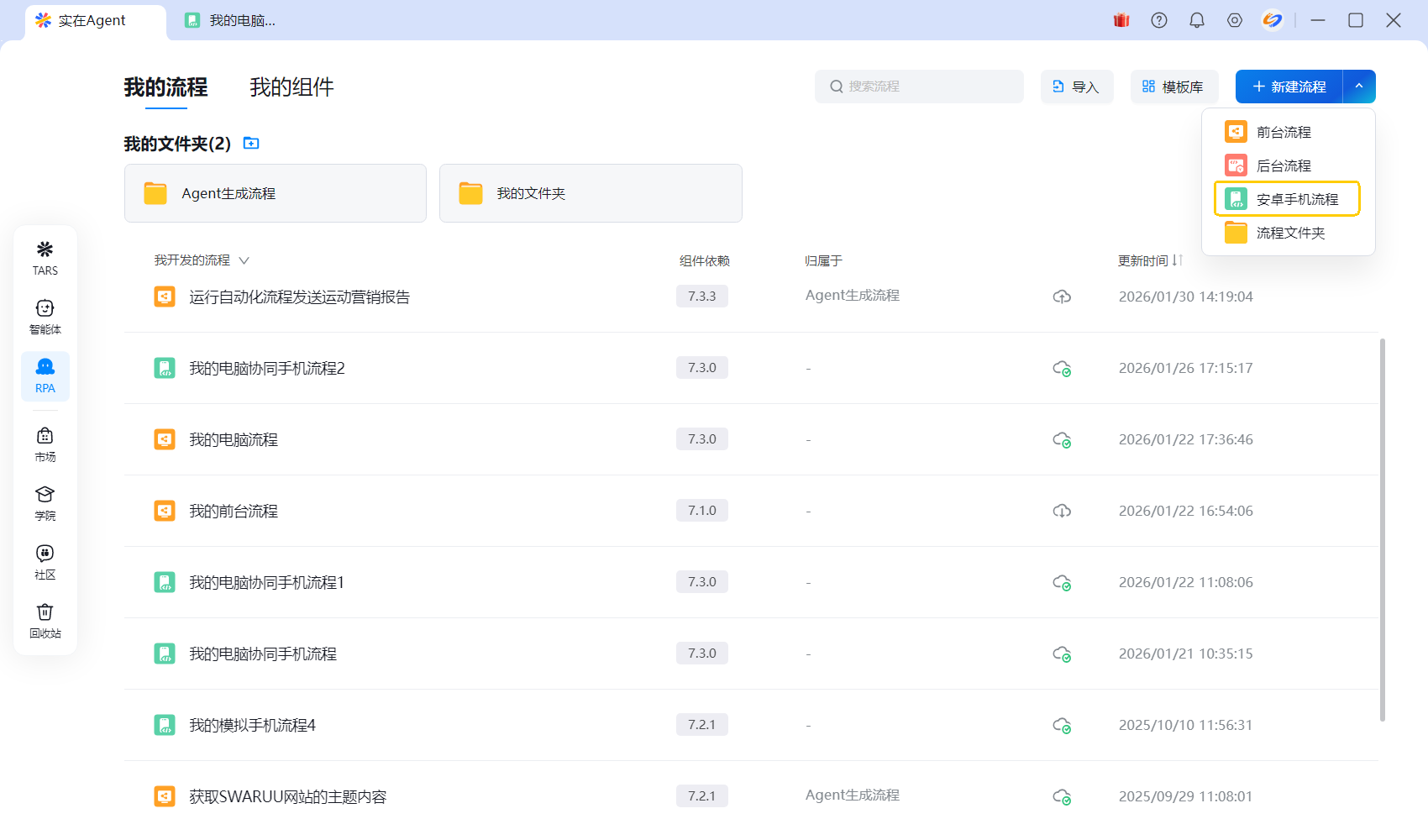Open the TARS sidebar icon

click(x=45, y=258)
